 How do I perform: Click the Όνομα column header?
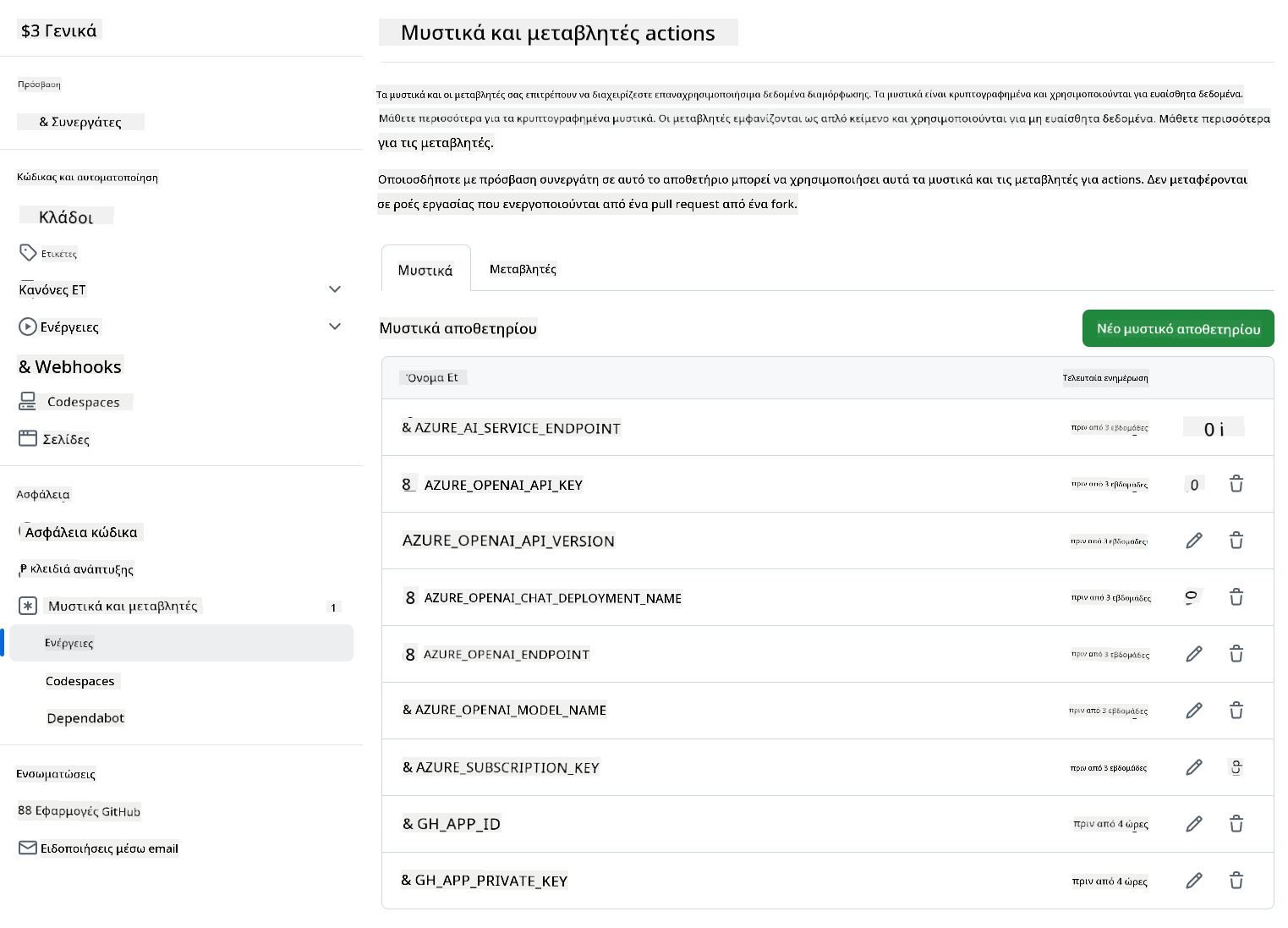(x=433, y=377)
